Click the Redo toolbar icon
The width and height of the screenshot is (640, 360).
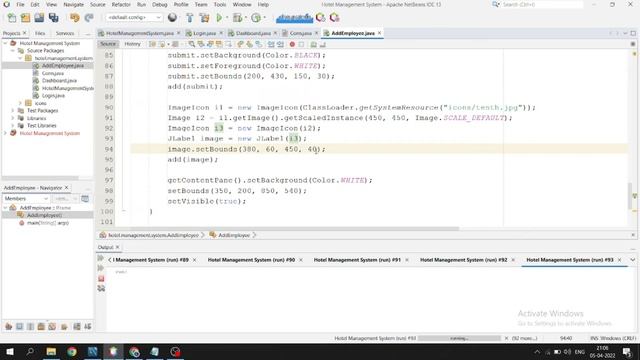click(x=89, y=18)
